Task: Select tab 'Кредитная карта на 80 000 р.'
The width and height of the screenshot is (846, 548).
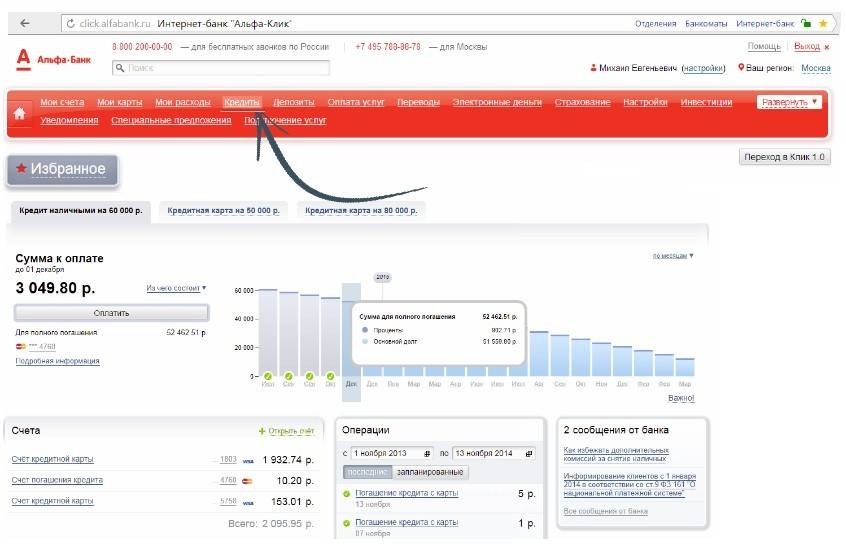Action: [x=361, y=211]
